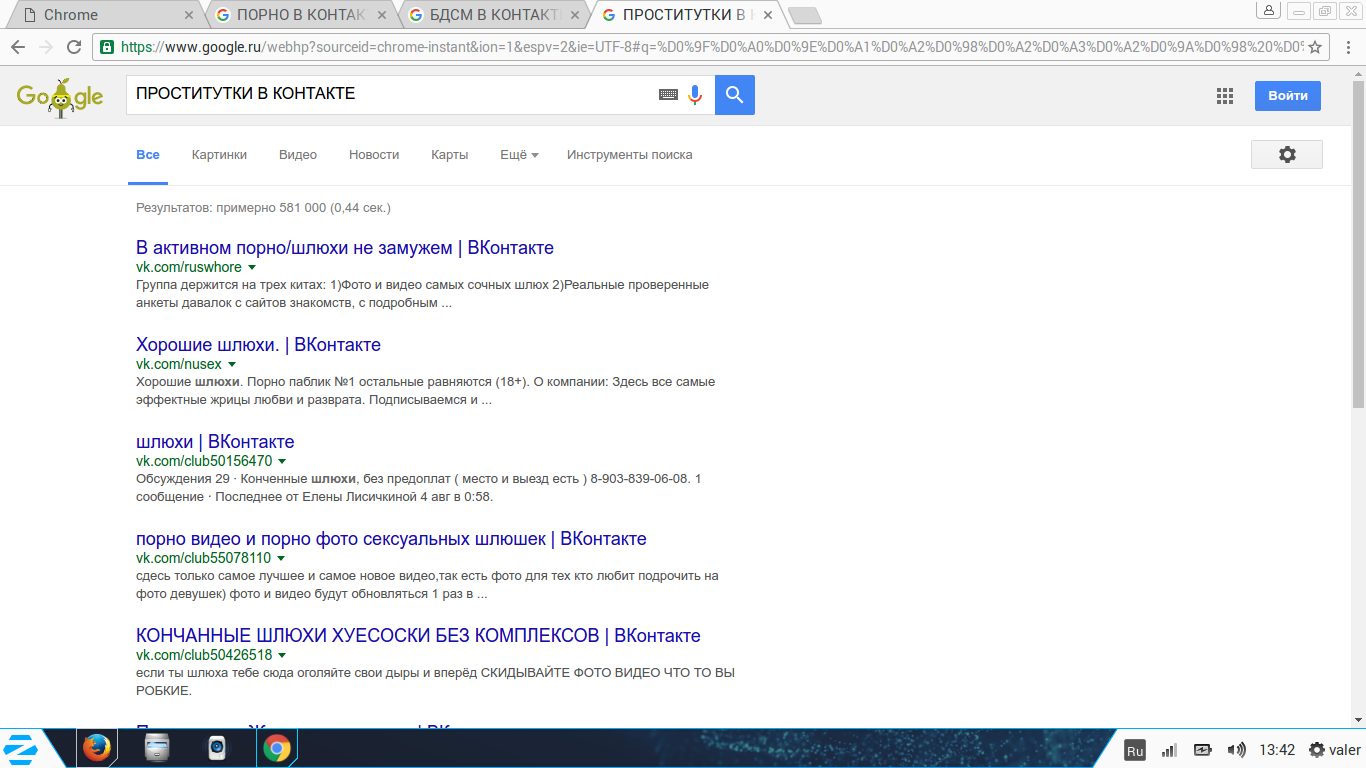This screenshot has height=768, width=1366.
Task: Switch to Картинки results
Action: (x=219, y=155)
